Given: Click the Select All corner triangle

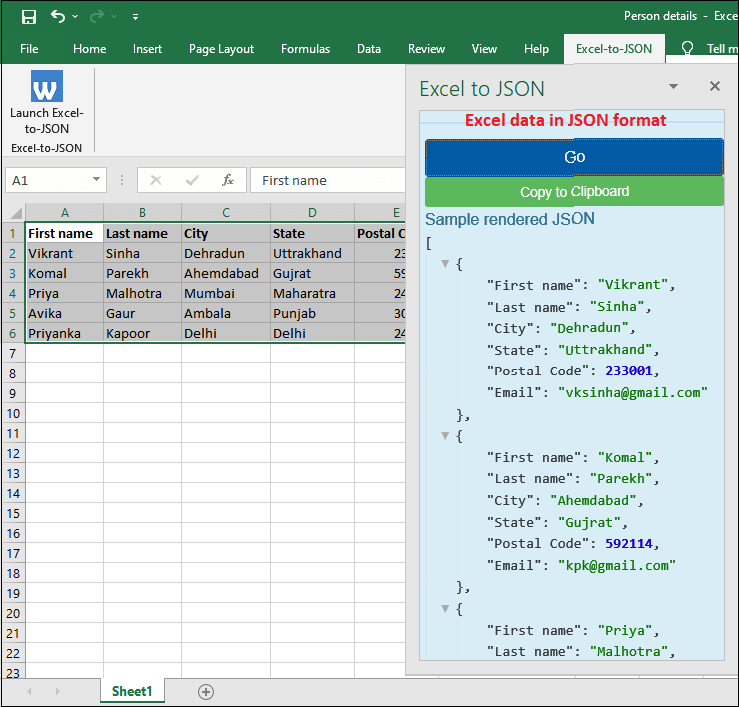Looking at the screenshot, I should [x=16, y=213].
